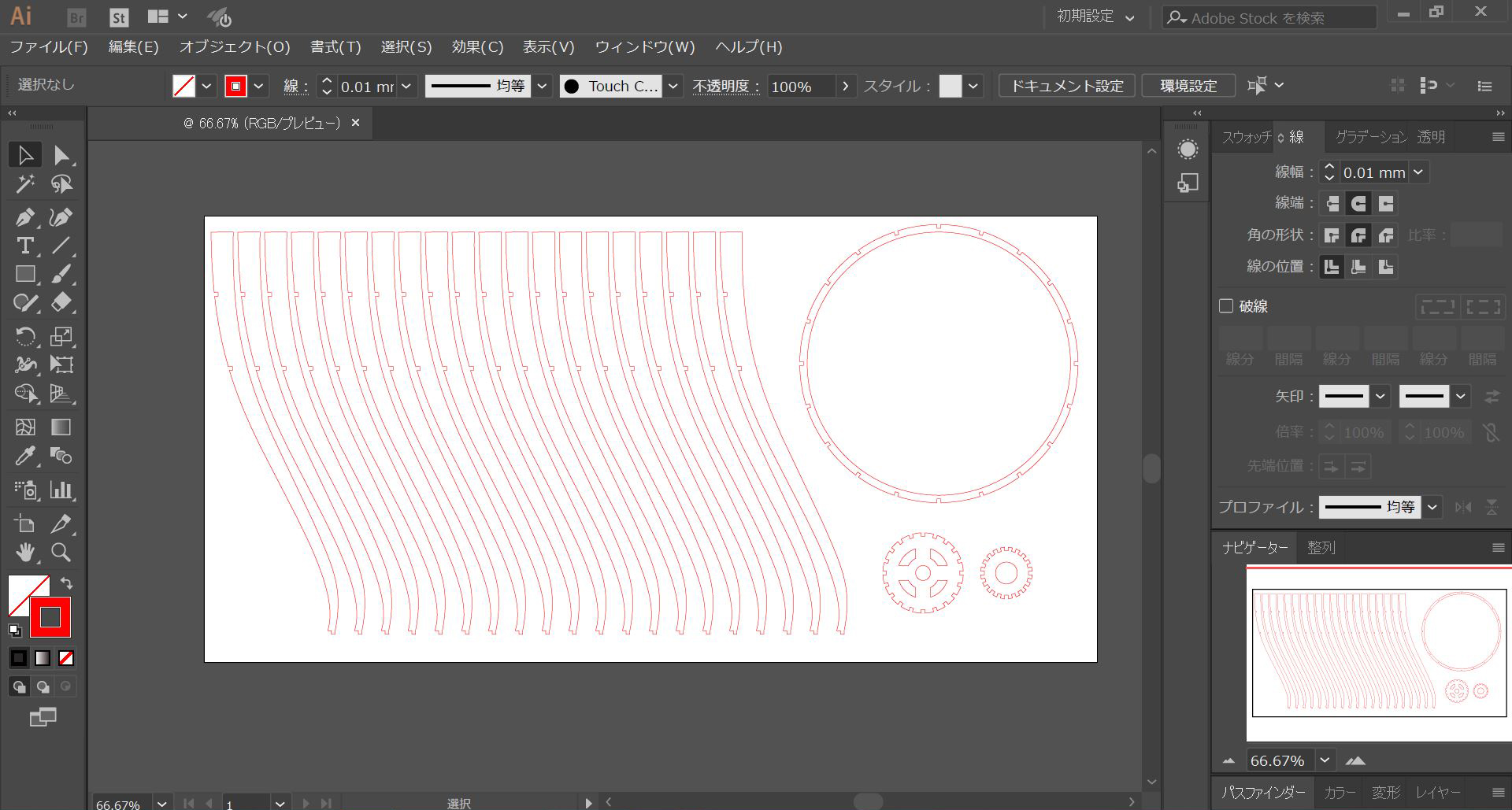Select the Selection tool arrow
Image resolution: width=1512 pixels, height=810 pixels.
click(x=25, y=155)
